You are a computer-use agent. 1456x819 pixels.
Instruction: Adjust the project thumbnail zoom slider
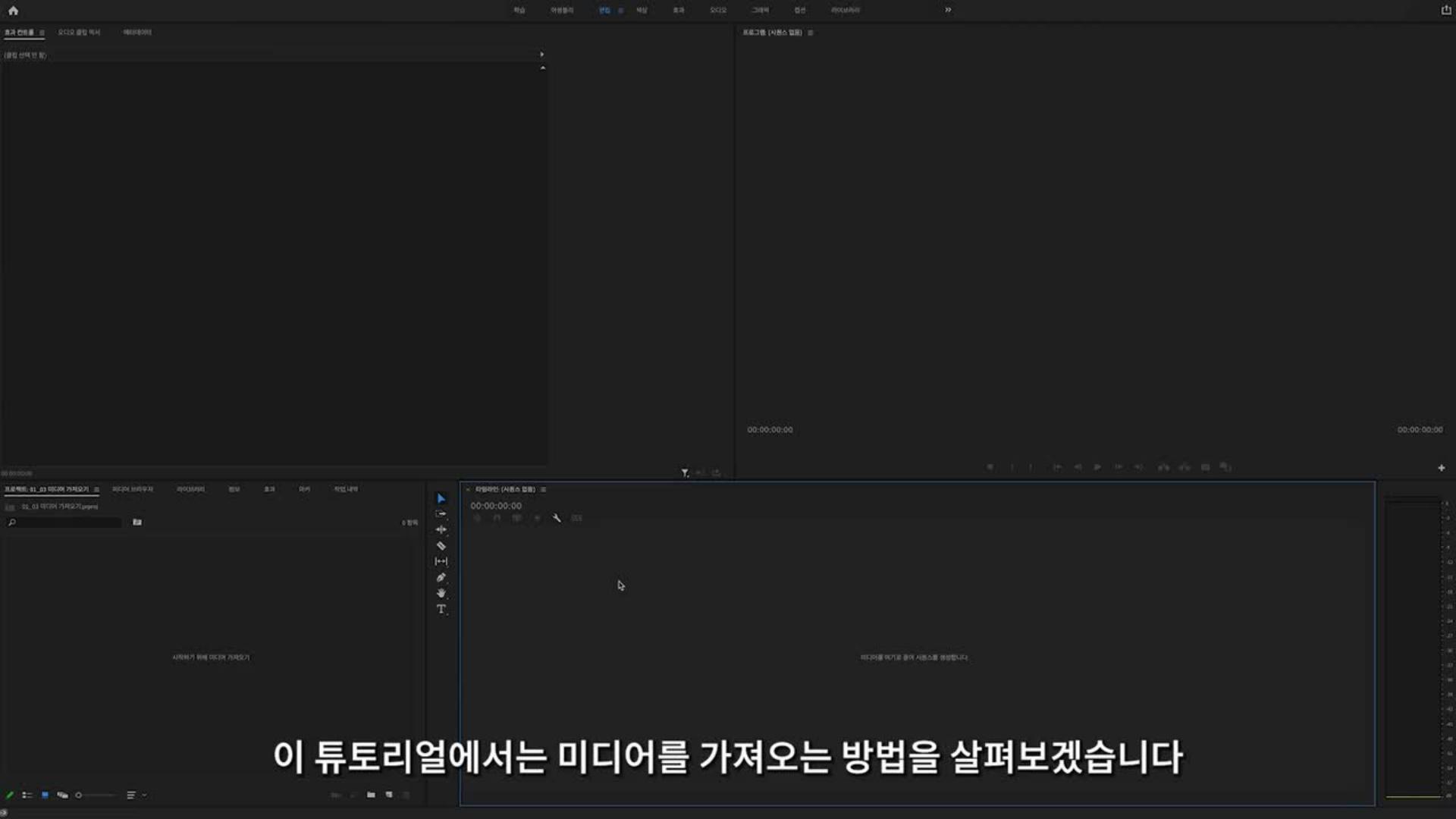(x=79, y=795)
